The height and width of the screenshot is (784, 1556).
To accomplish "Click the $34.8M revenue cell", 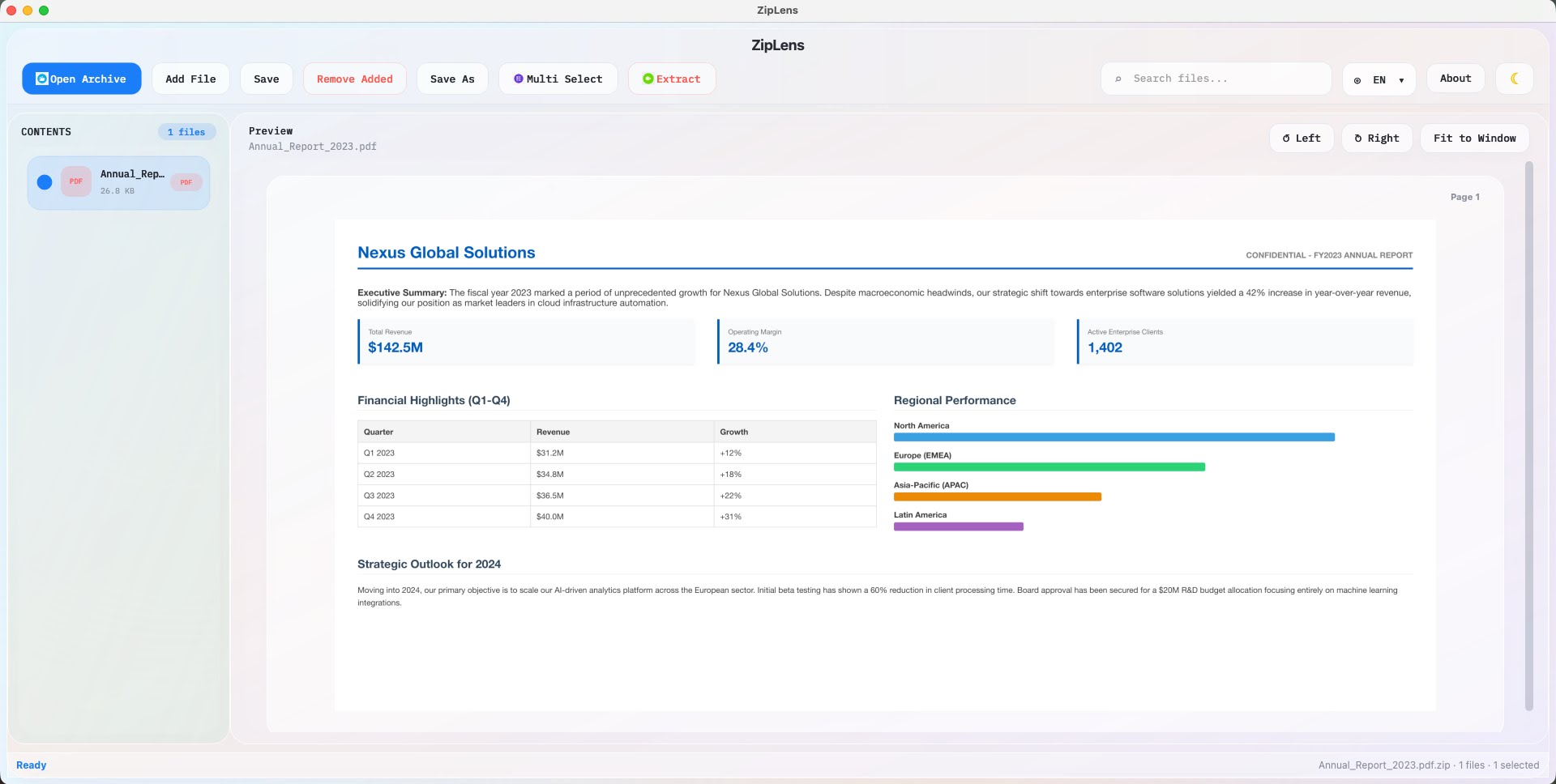I will pos(622,475).
